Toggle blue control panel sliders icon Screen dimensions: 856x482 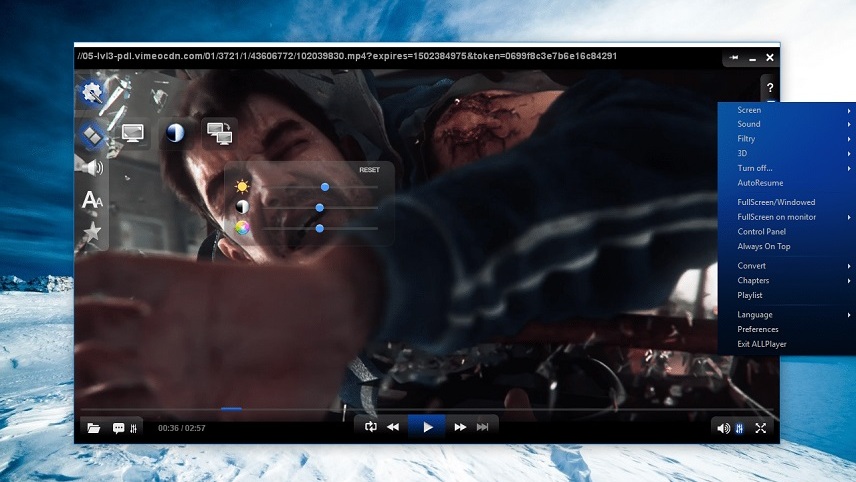point(740,428)
